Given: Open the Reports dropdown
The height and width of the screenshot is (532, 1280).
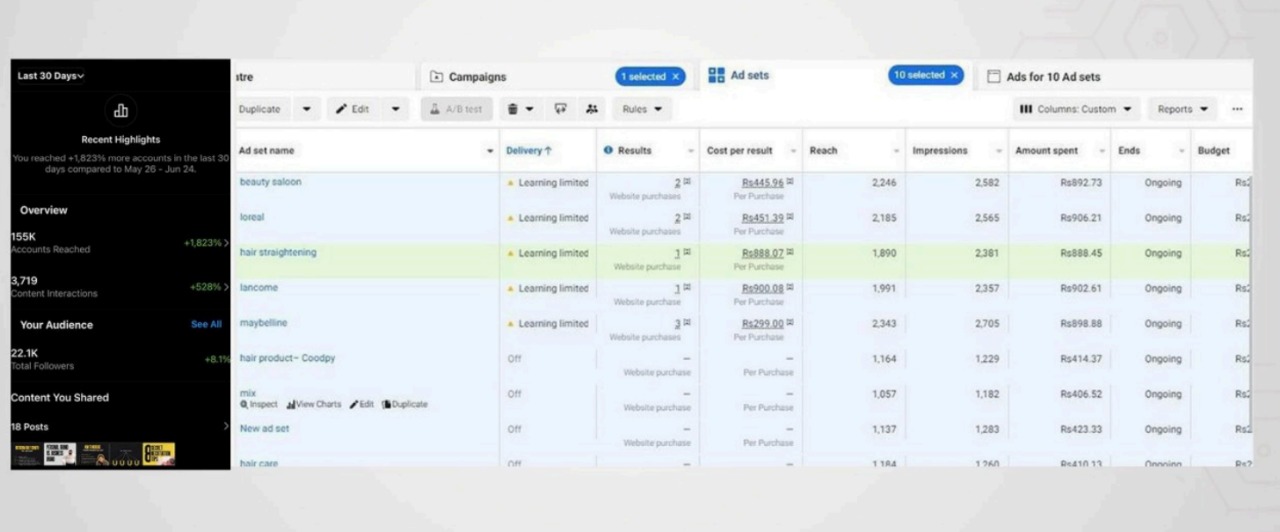Looking at the screenshot, I should [x=1182, y=109].
